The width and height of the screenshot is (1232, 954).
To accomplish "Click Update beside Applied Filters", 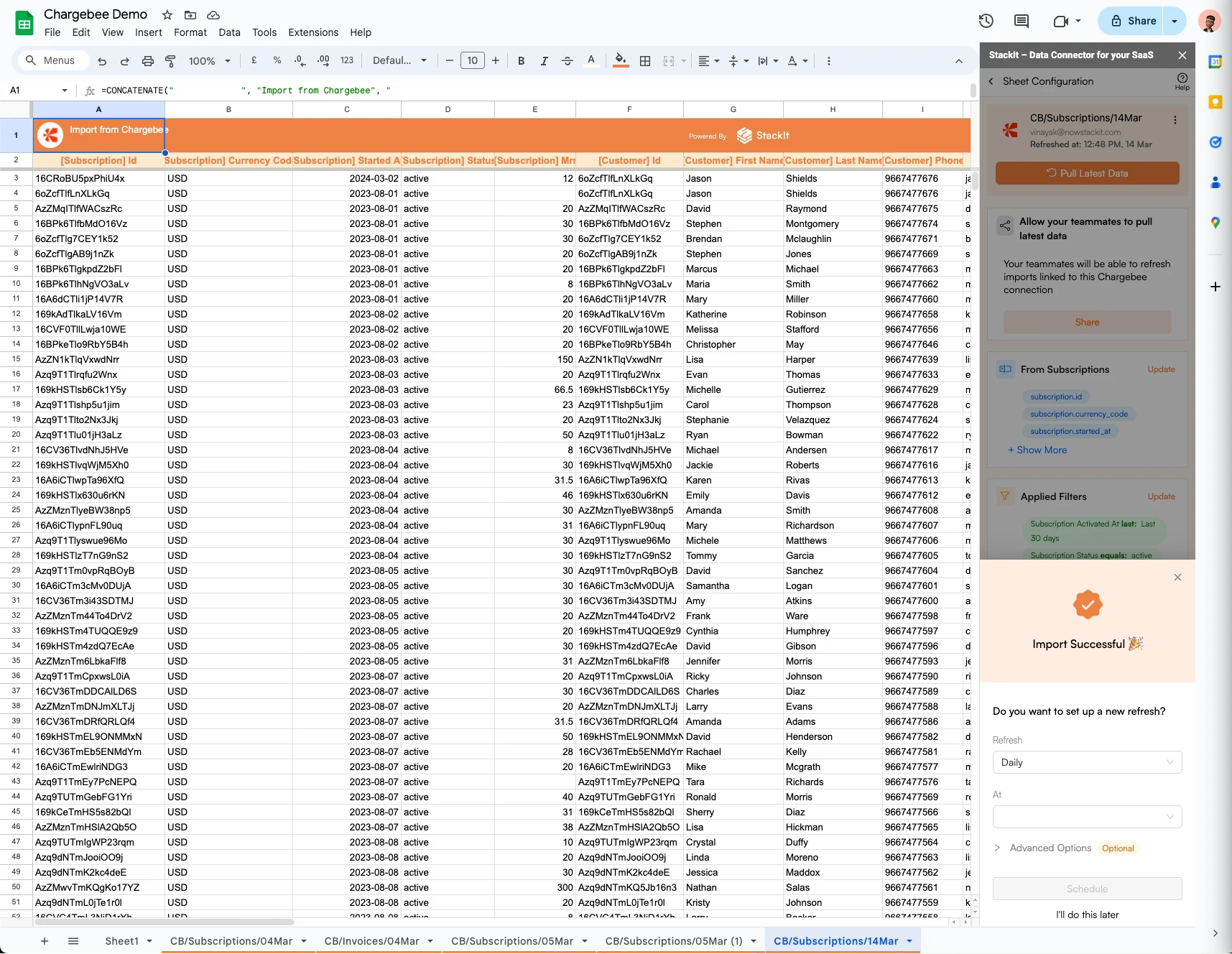I will coord(1161,496).
